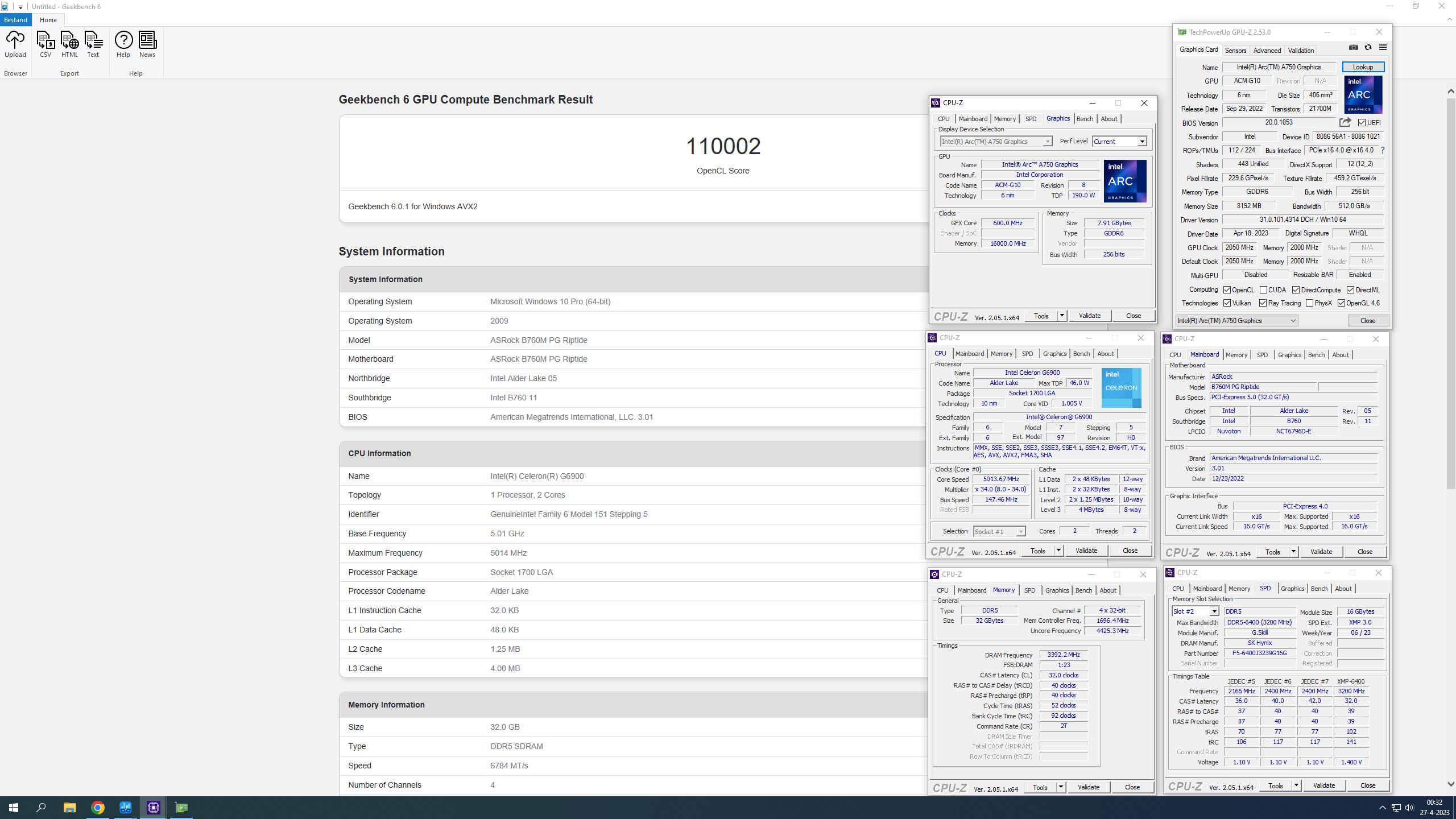Screen dimensions: 1456x819
Task: Expand Tools arrow in CPU-Z Mainboard window
Action: tap(1293, 552)
